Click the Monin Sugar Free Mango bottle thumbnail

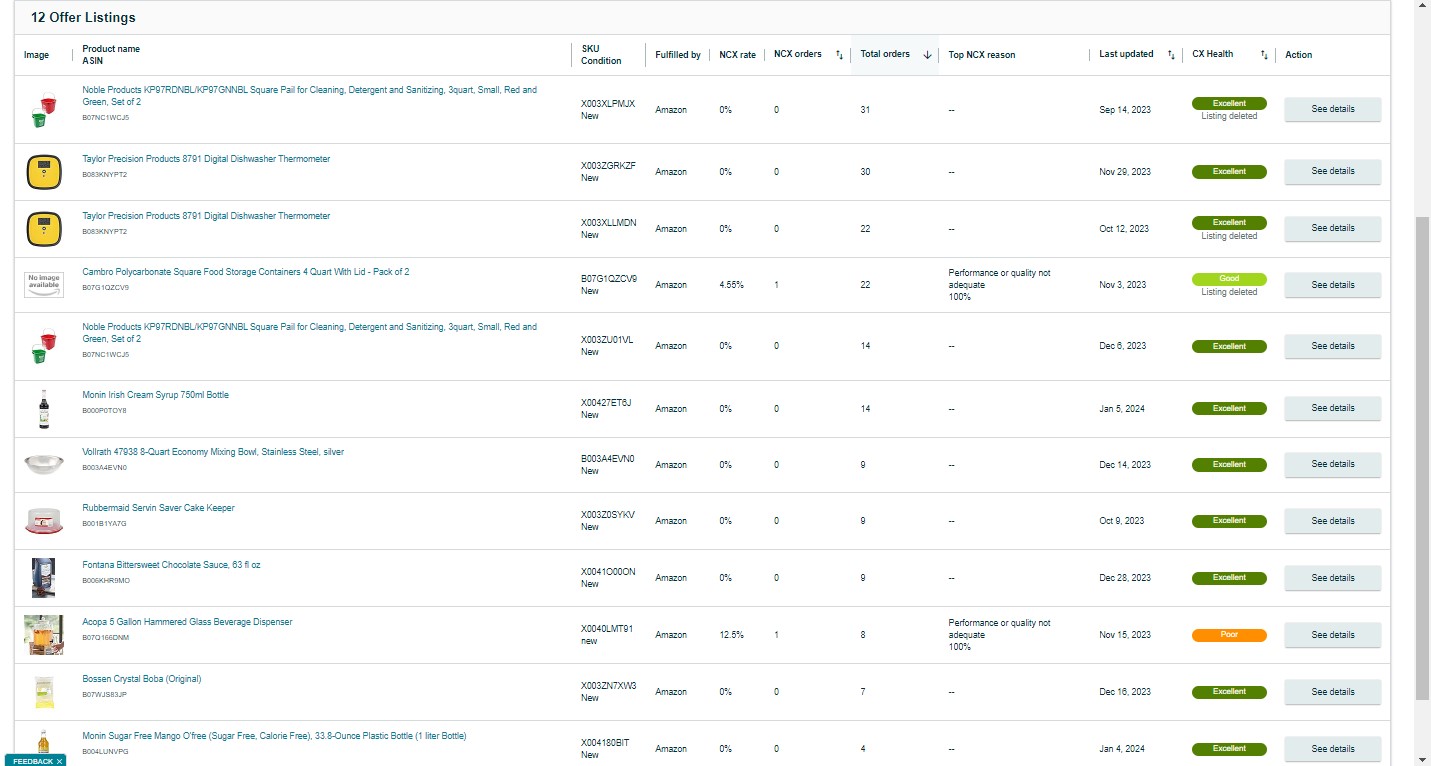click(43, 744)
